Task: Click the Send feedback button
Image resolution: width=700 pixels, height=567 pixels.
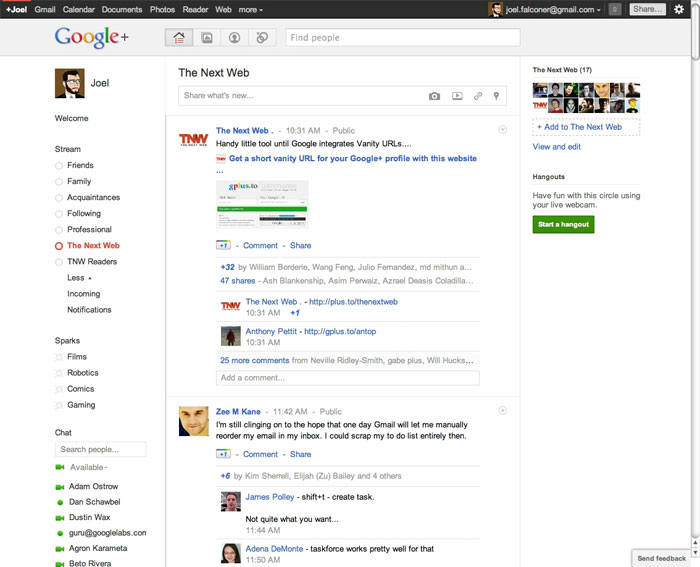Action: [x=661, y=559]
